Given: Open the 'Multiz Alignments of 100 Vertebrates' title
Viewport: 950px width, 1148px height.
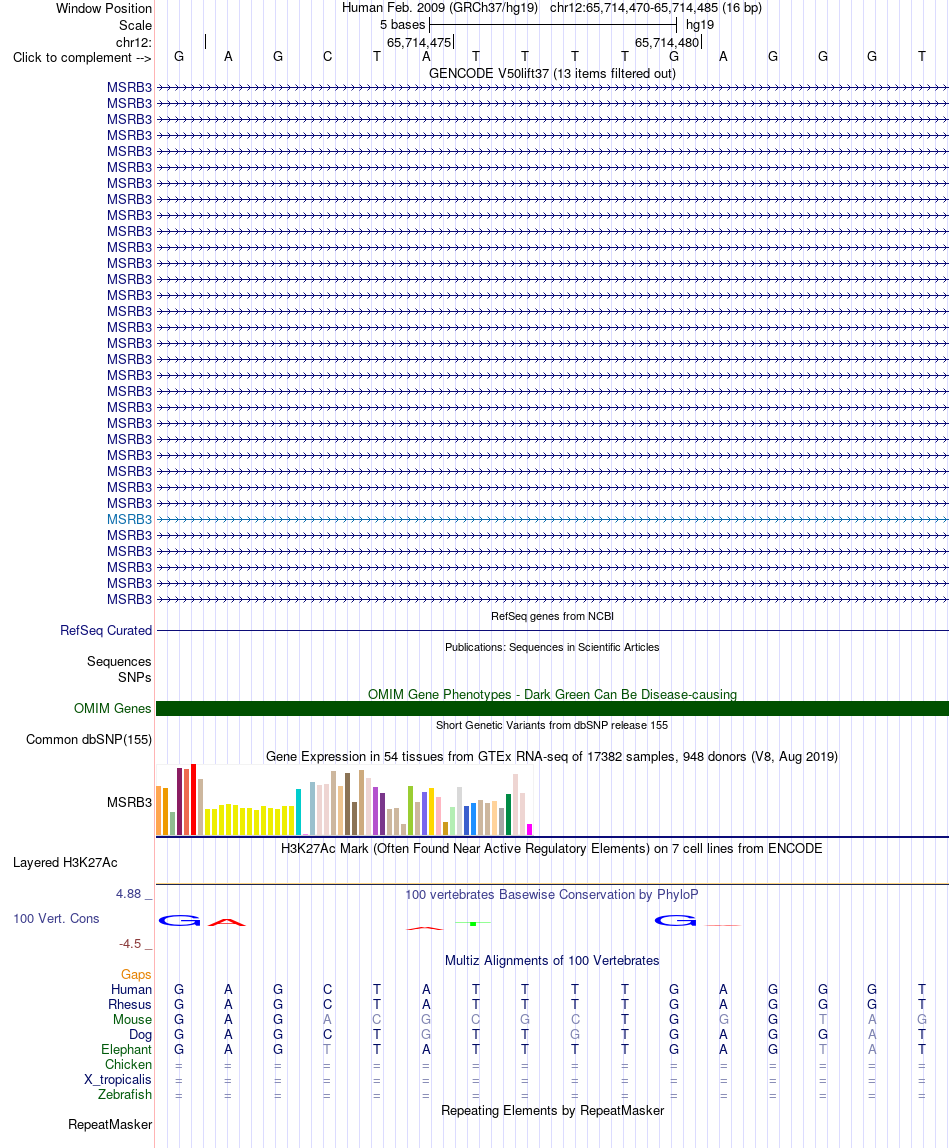Looking at the screenshot, I should (x=552, y=961).
